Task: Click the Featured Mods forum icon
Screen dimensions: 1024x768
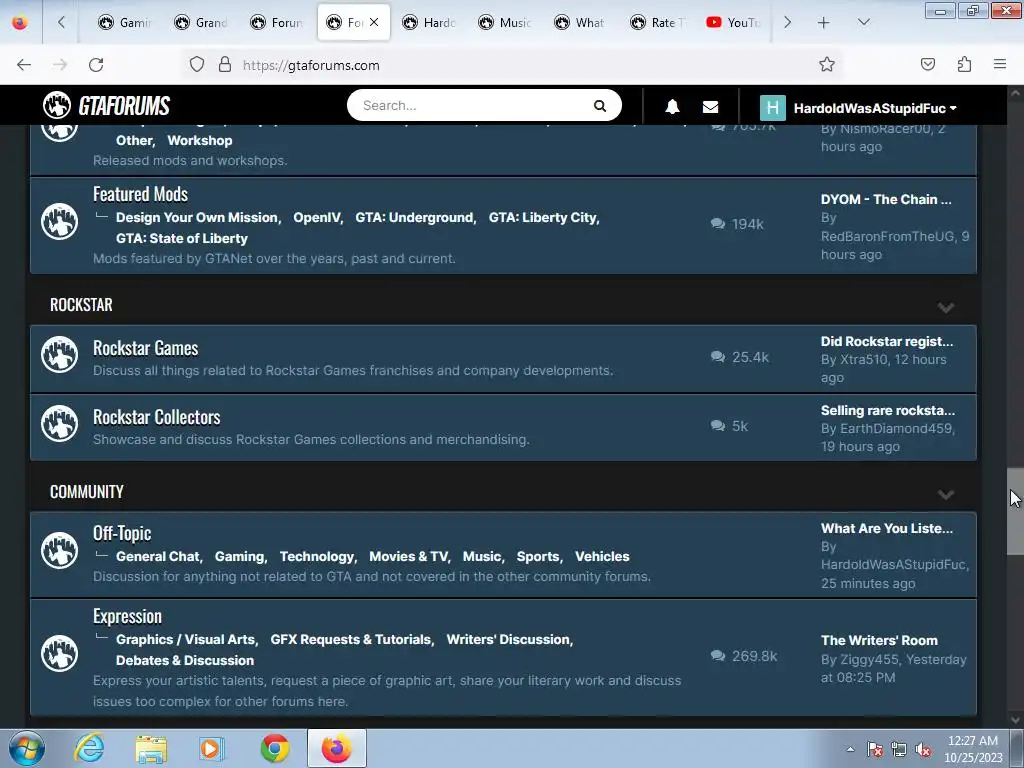Action: click(x=59, y=222)
